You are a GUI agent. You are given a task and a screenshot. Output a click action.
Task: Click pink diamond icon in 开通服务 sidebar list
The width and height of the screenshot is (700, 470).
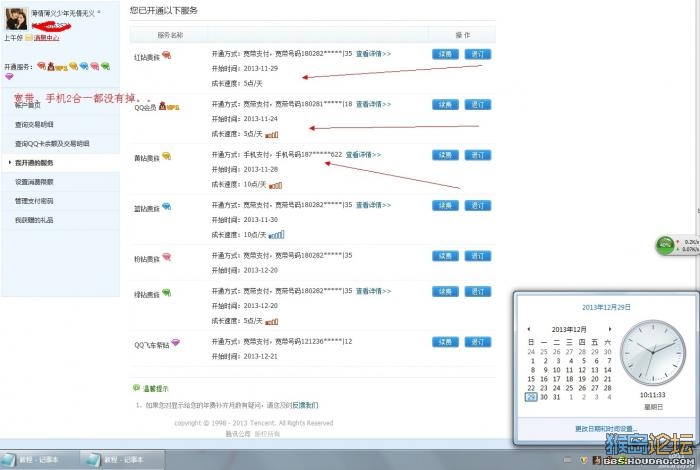pyautogui.click(x=95, y=67)
